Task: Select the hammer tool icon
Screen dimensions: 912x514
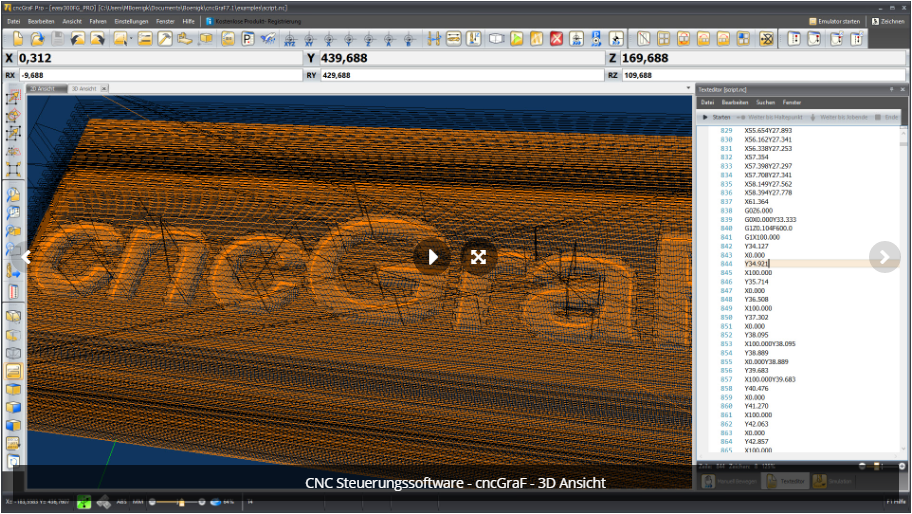Action: point(165,39)
